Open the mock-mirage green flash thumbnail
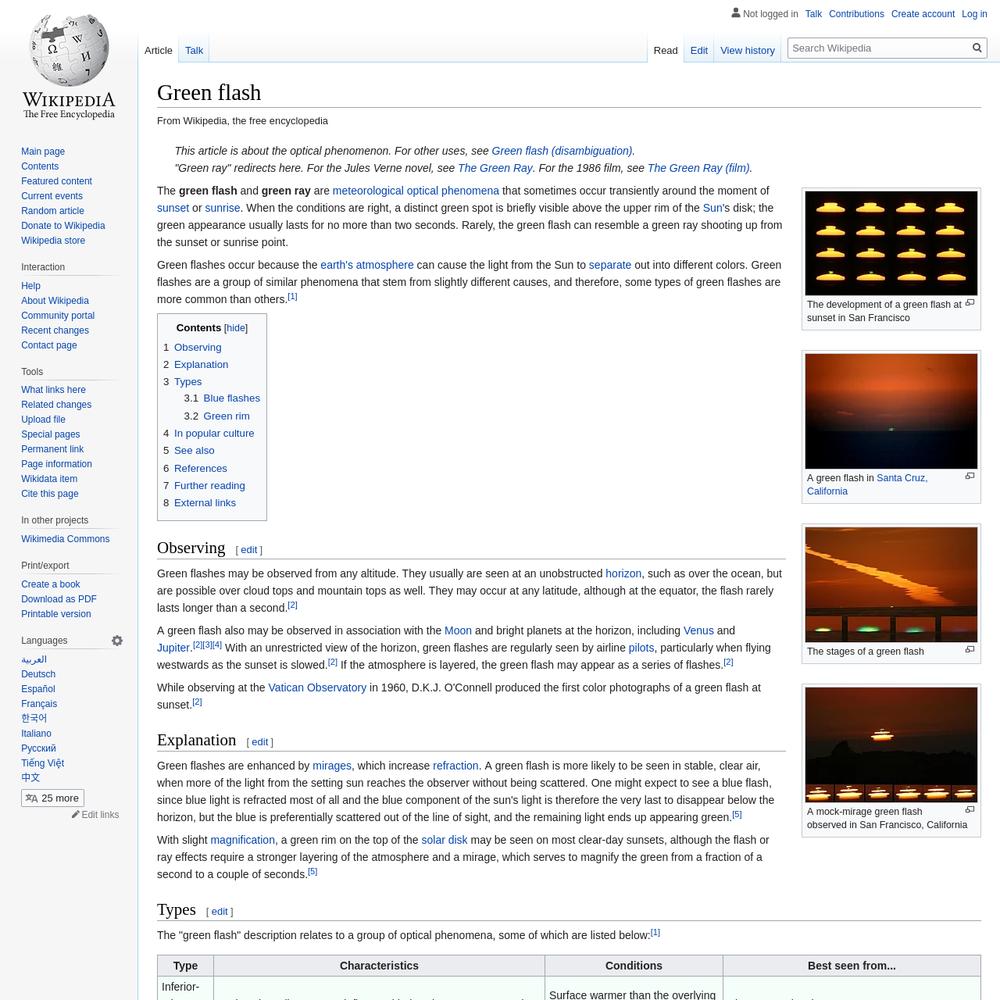This screenshot has width=1000, height=1000. (x=891, y=744)
